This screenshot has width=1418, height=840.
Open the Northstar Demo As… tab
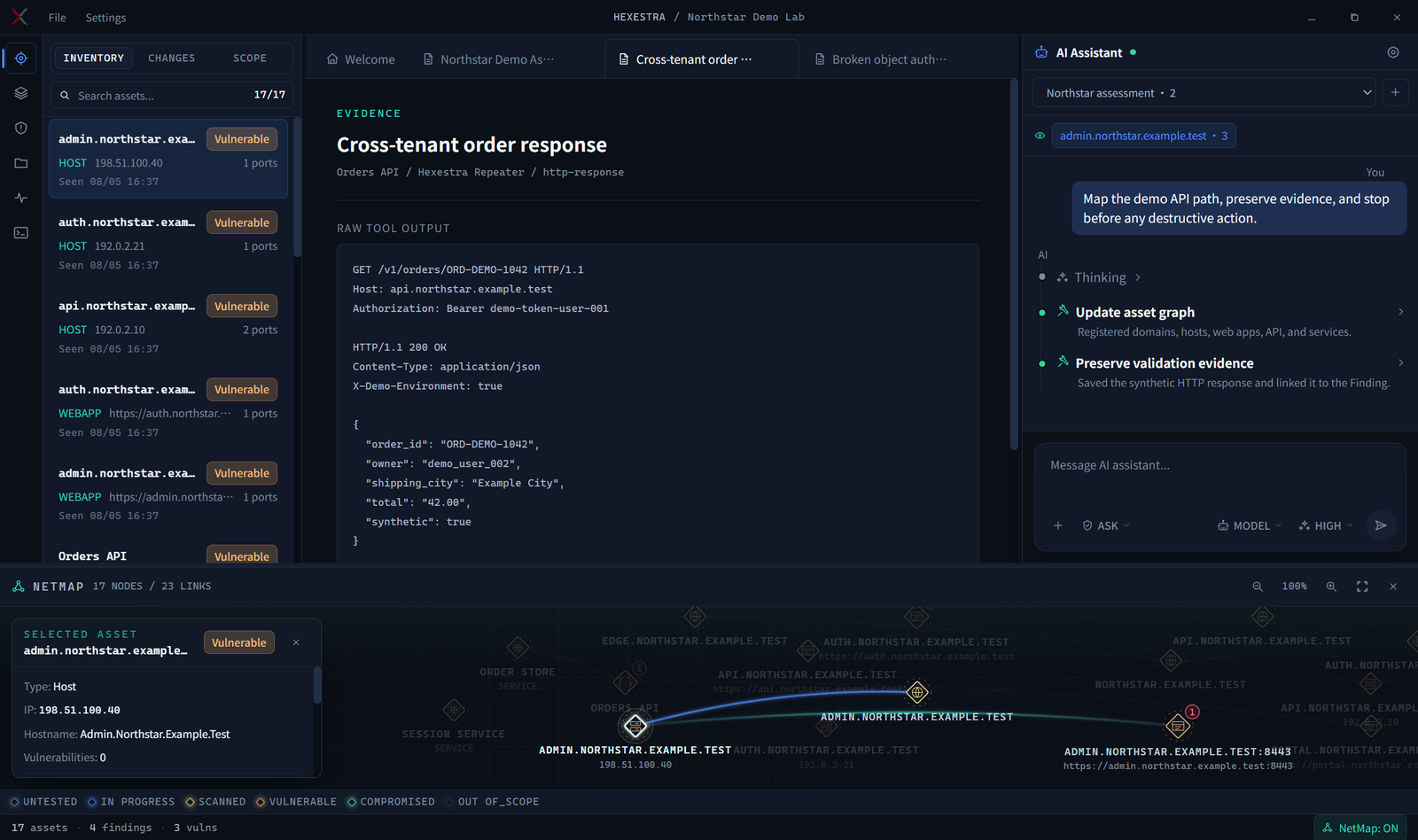(x=488, y=59)
